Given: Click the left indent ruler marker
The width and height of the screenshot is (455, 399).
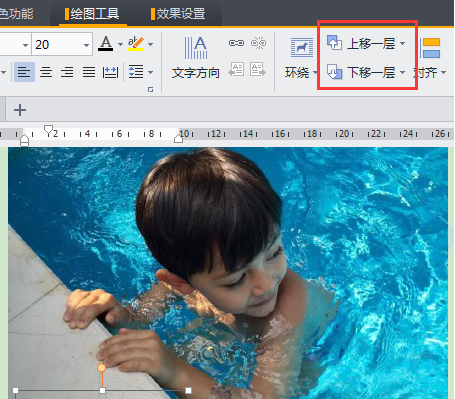Looking at the screenshot, I should (x=24, y=140).
